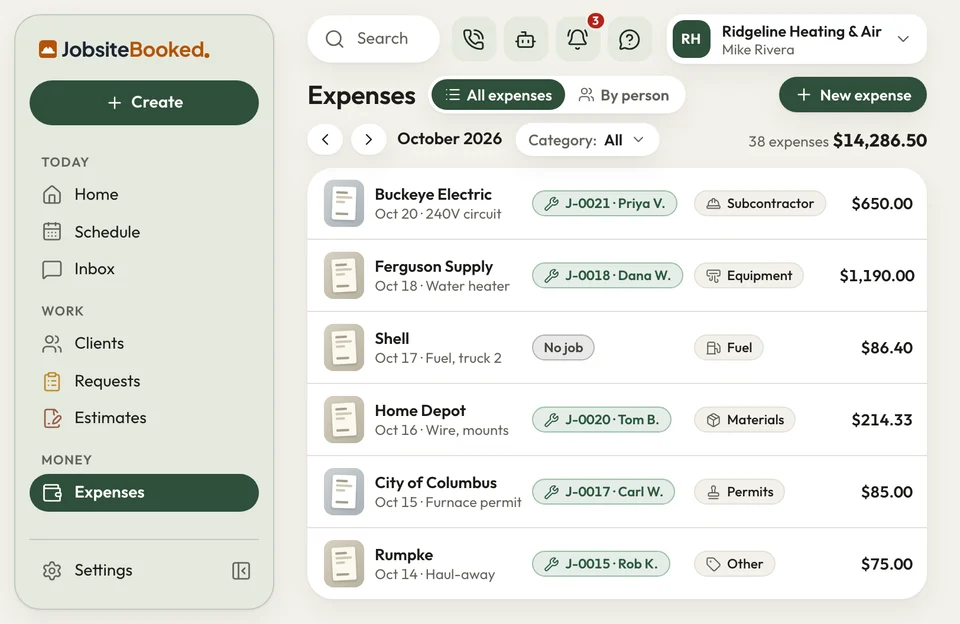
Task: Click the $650.00 amount
Action: 882,204
